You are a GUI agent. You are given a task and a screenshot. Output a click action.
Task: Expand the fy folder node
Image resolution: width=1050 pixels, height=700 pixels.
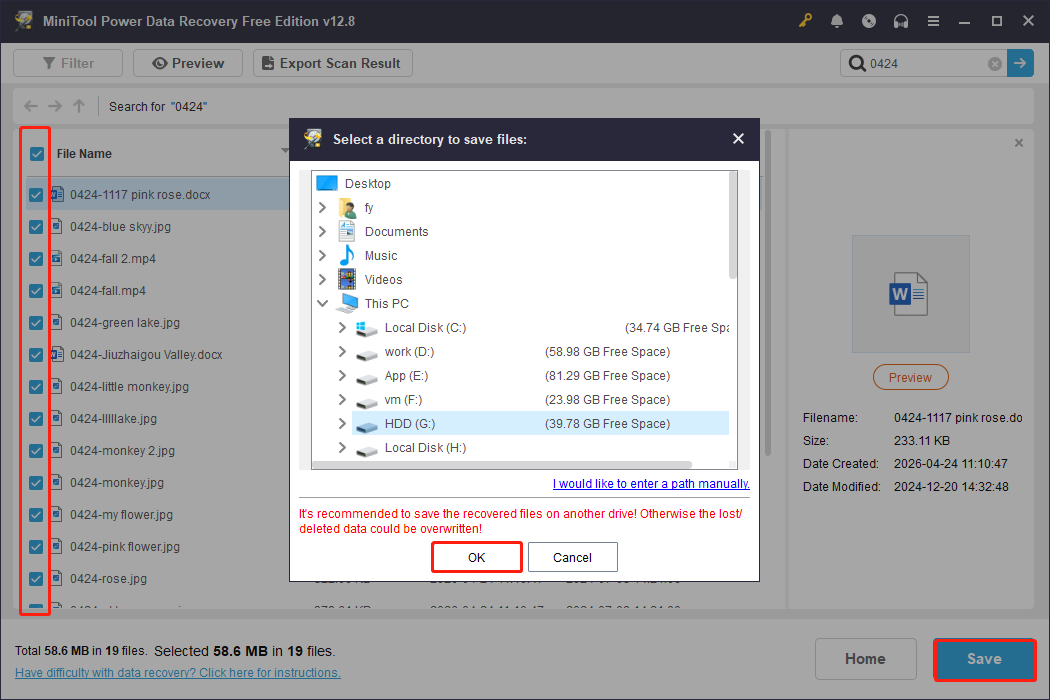pyautogui.click(x=322, y=208)
